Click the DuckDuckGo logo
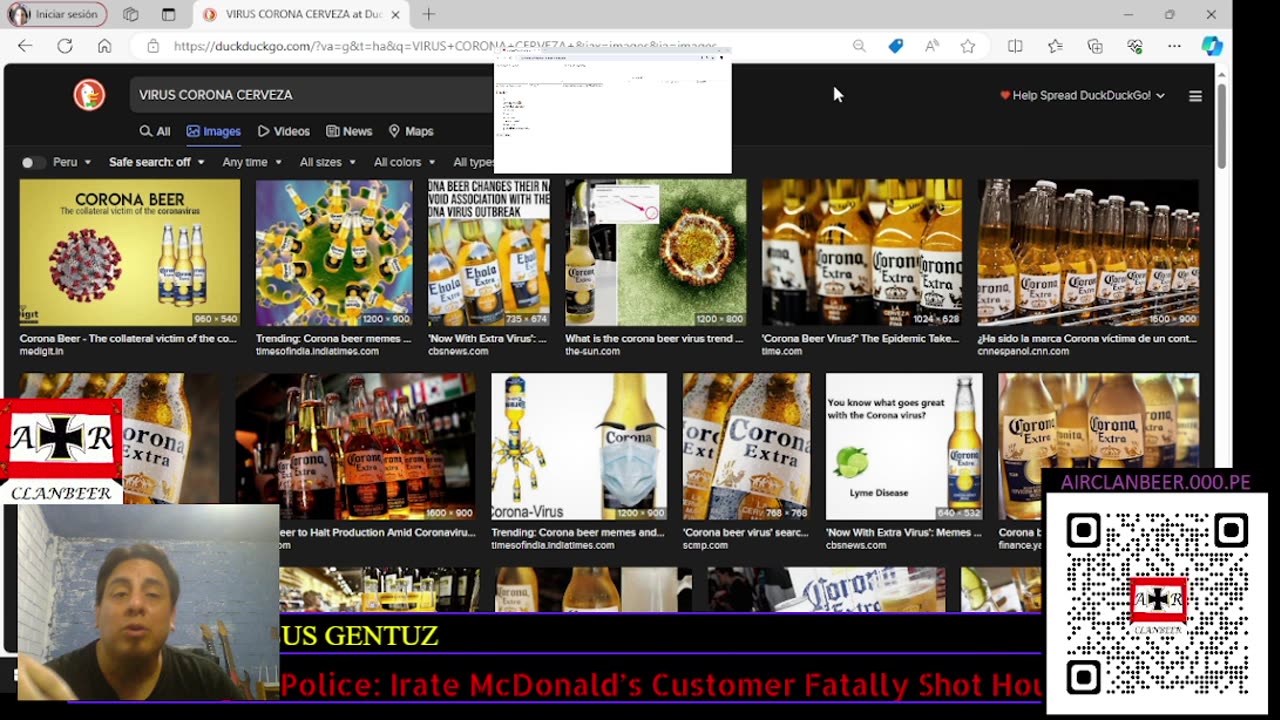Image resolution: width=1280 pixels, height=720 pixels. click(x=89, y=94)
